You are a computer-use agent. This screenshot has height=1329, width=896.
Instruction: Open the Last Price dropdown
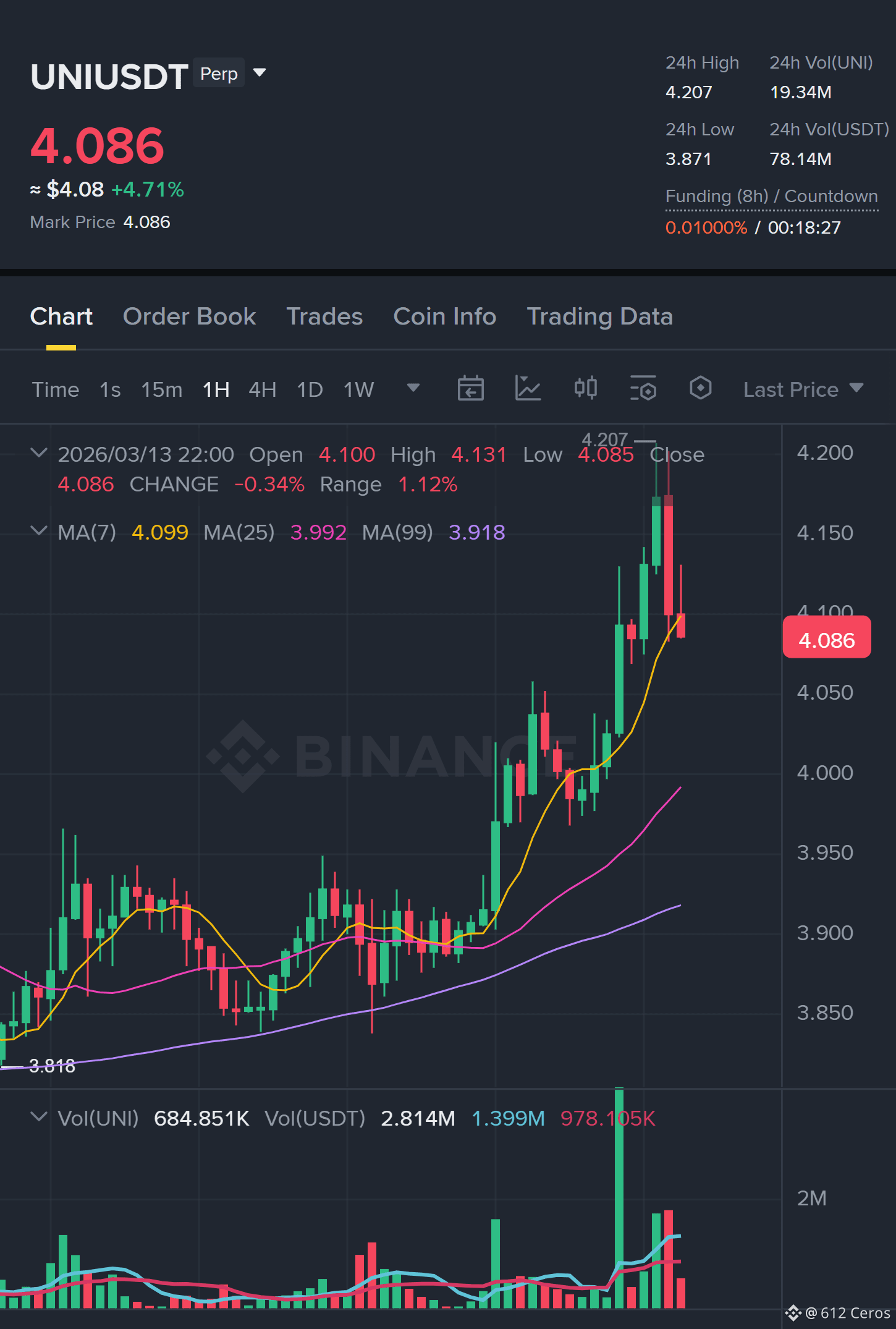tap(803, 389)
